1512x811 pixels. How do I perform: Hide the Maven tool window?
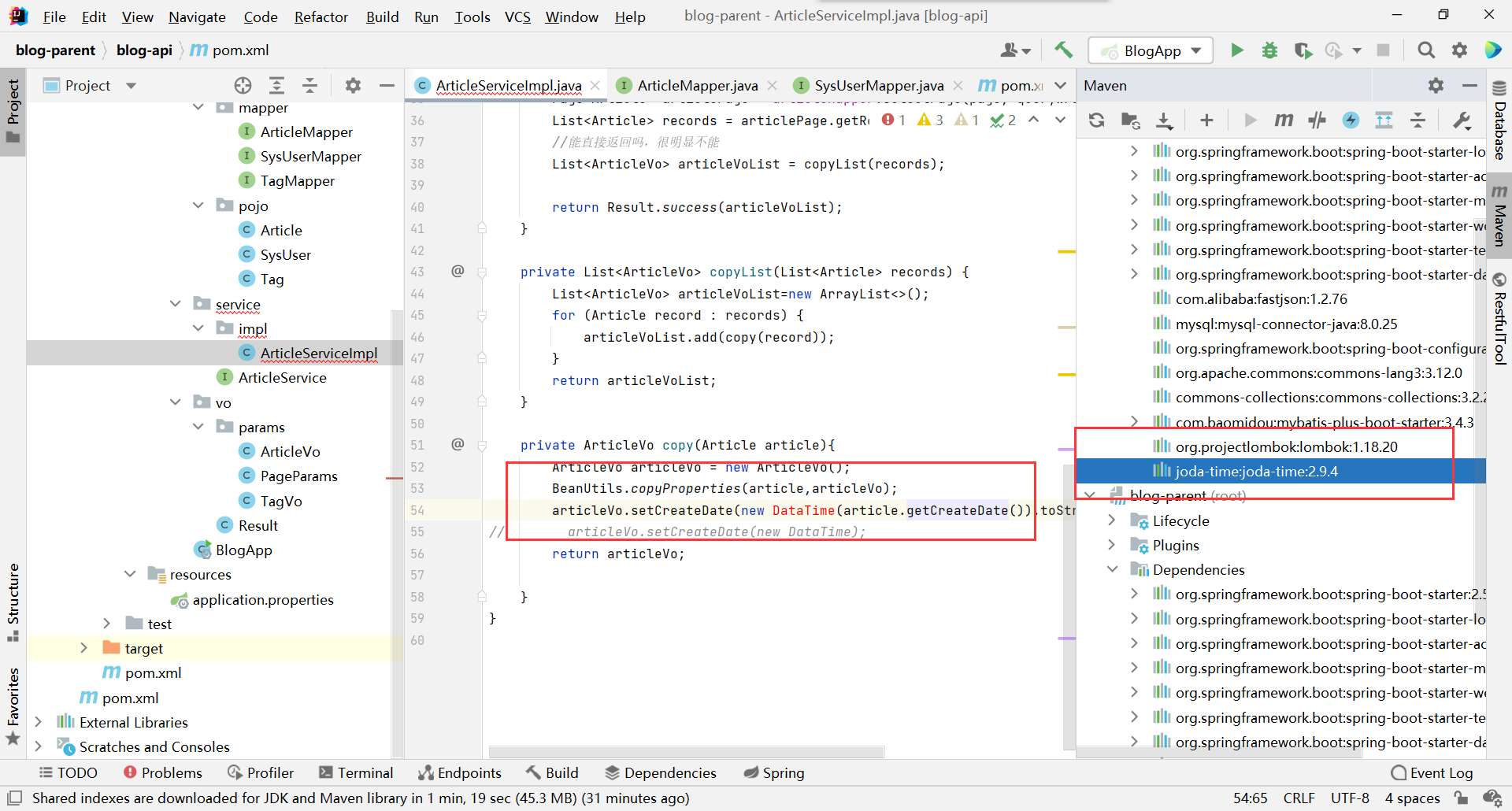pos(1469,85)
